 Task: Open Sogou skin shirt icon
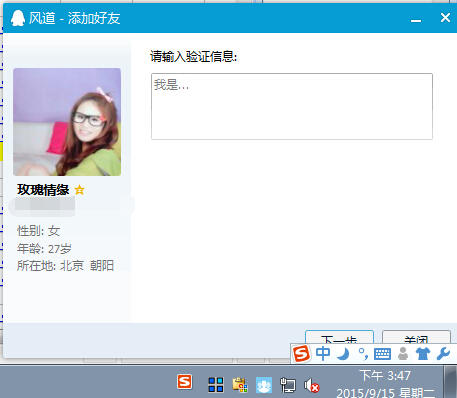point(423,354)
